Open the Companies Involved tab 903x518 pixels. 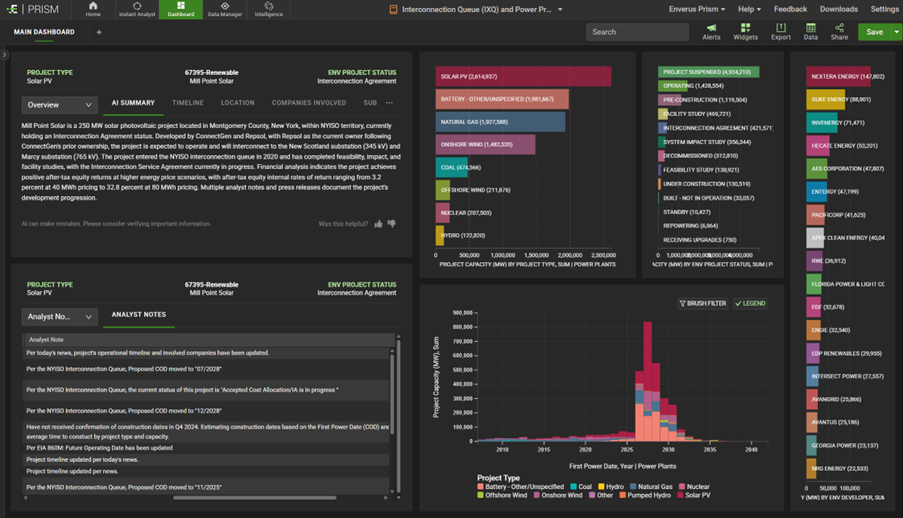tap(309, 103)
